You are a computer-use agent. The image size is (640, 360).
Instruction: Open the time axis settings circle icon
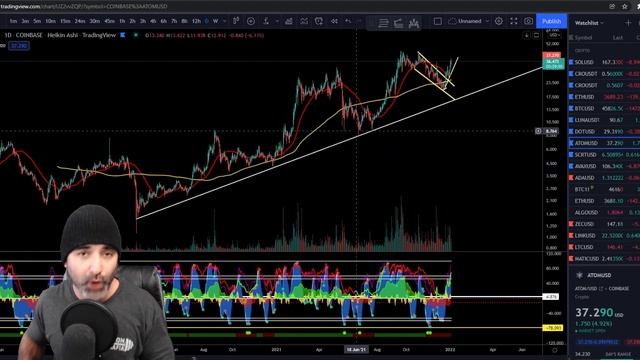click(x=554, y=350)
